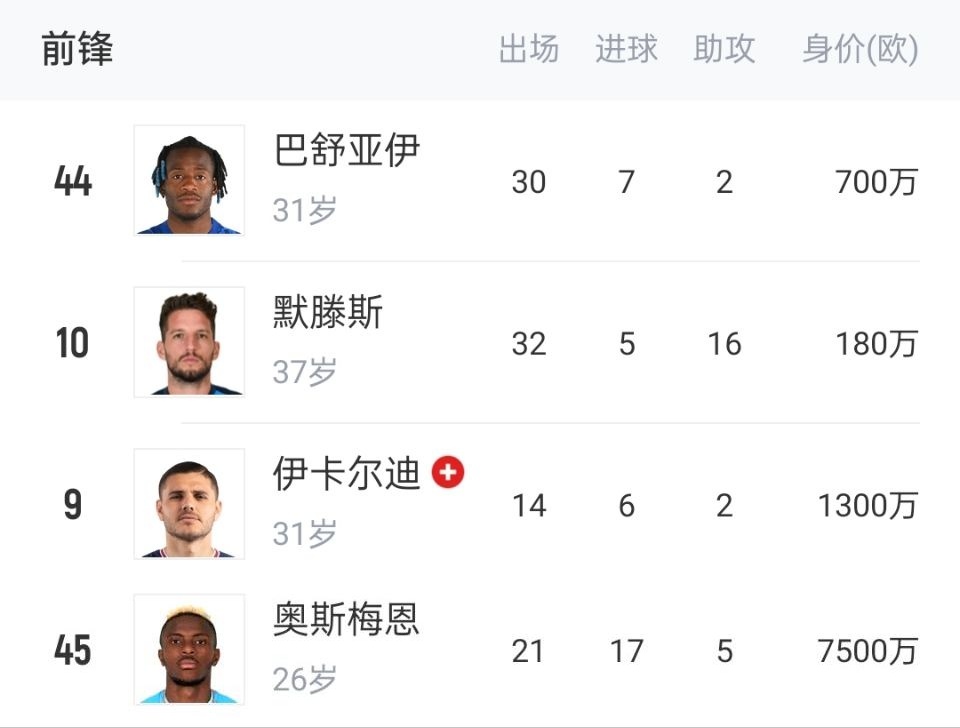Click 奥斯梅恩's 7500万 market value

tap(867, 651)
